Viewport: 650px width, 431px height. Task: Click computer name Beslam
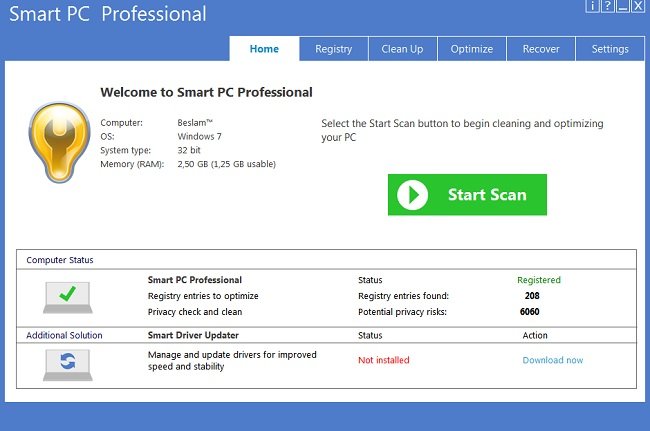pos(195,123)
